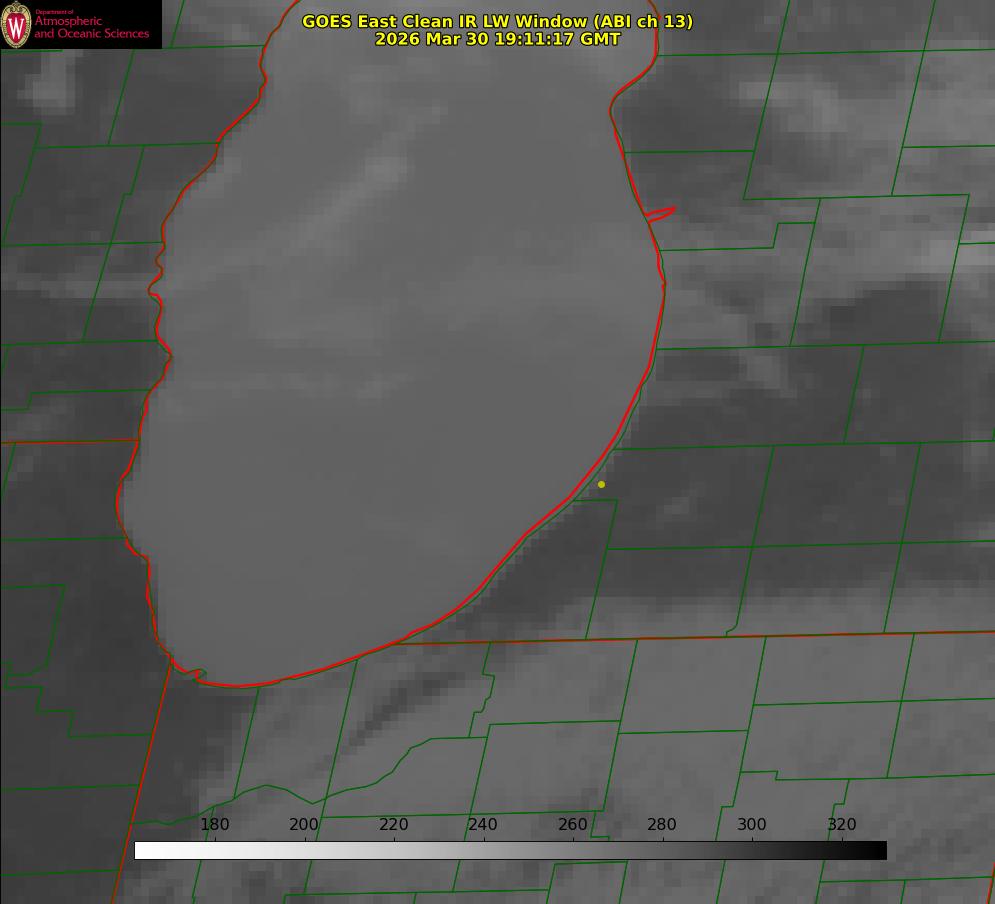Click the 200 colorbar label
The height and width of the screenshot is (904, 995).
[304, 824]
